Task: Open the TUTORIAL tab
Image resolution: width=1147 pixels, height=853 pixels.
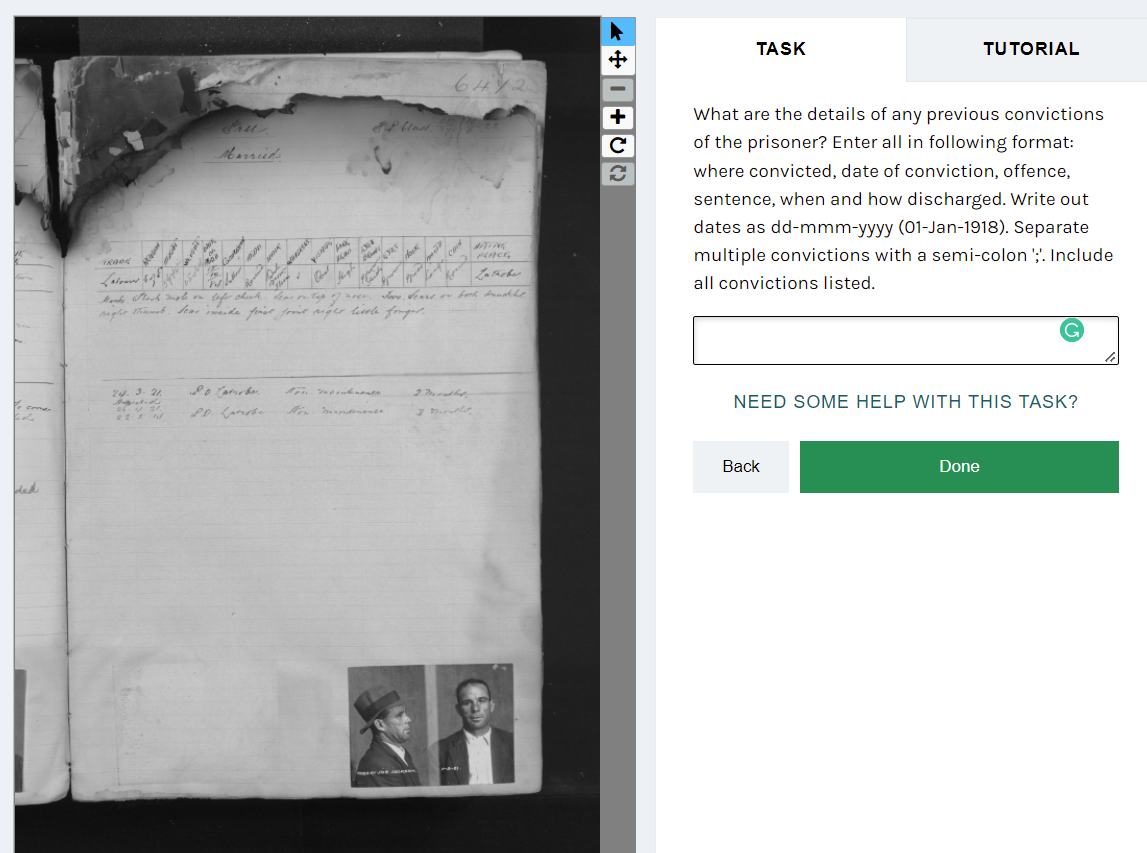Action: coord(1031,49)
